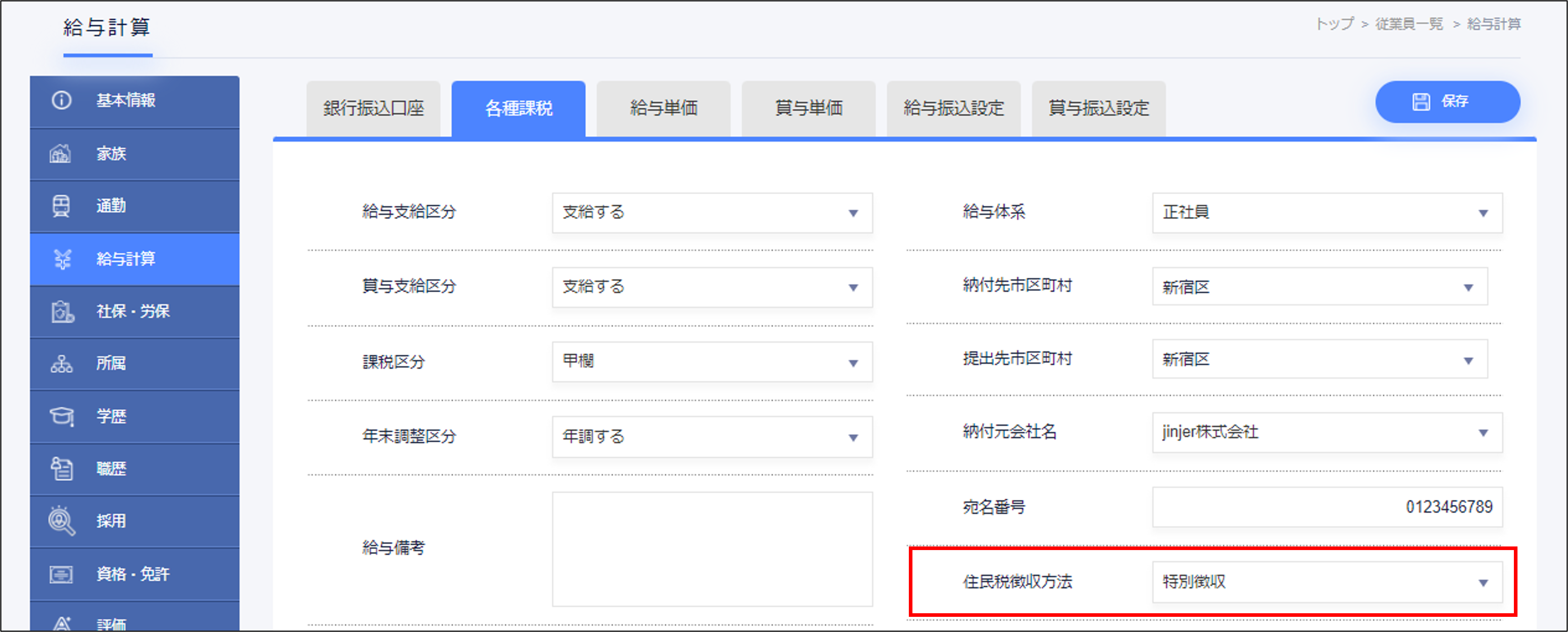Open 学歴 in the sidebar menu
The width and height of the screenshot is (1568, 632).
(135, 417)
